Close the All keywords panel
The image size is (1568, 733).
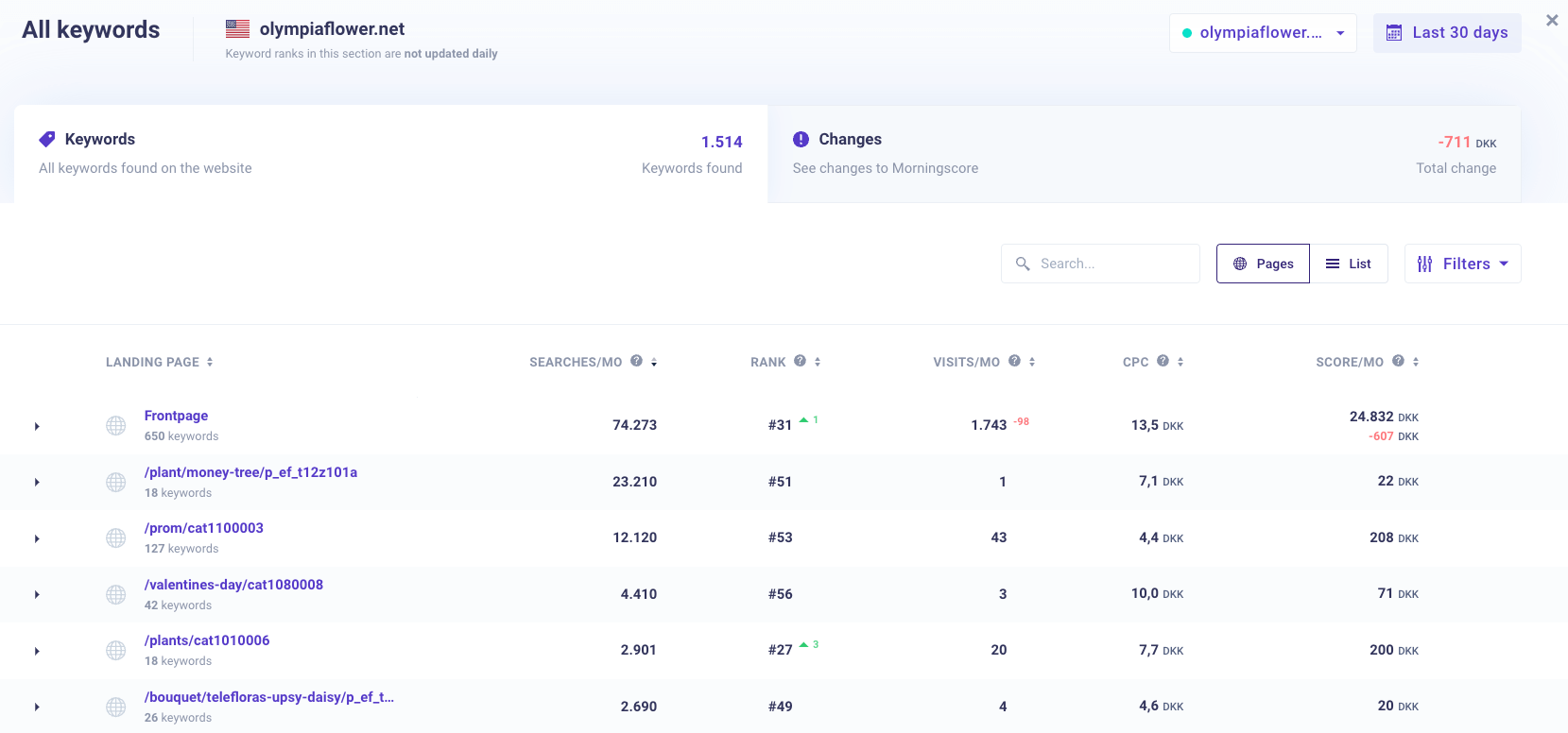pos(1552,20)
